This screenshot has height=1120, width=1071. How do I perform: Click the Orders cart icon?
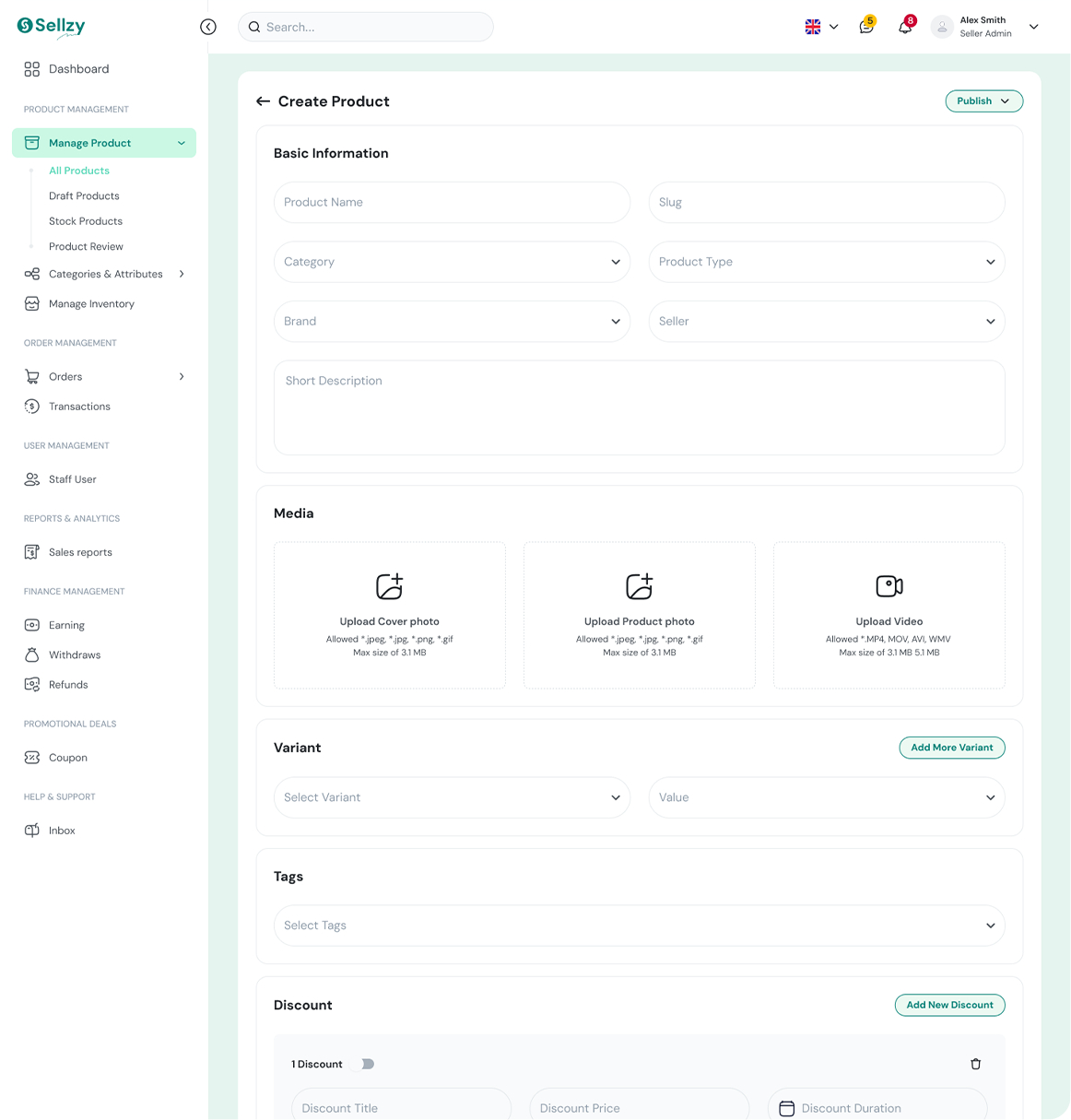click(x=32, y=376)
